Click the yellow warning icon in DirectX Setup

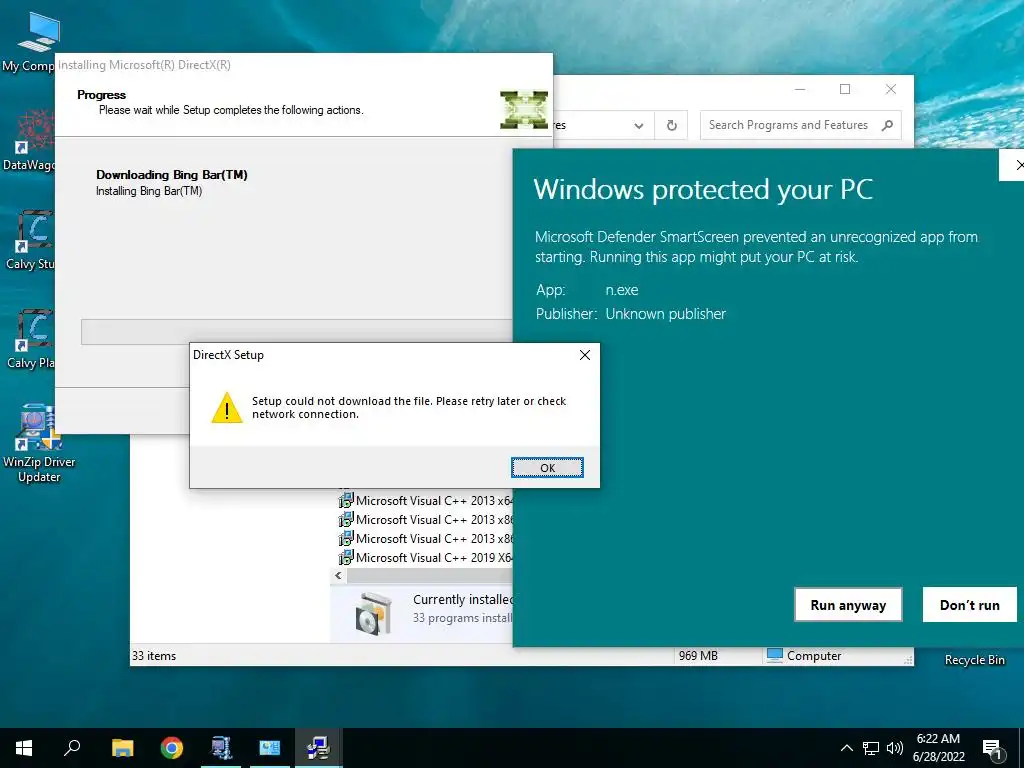(x=227, y=408)
